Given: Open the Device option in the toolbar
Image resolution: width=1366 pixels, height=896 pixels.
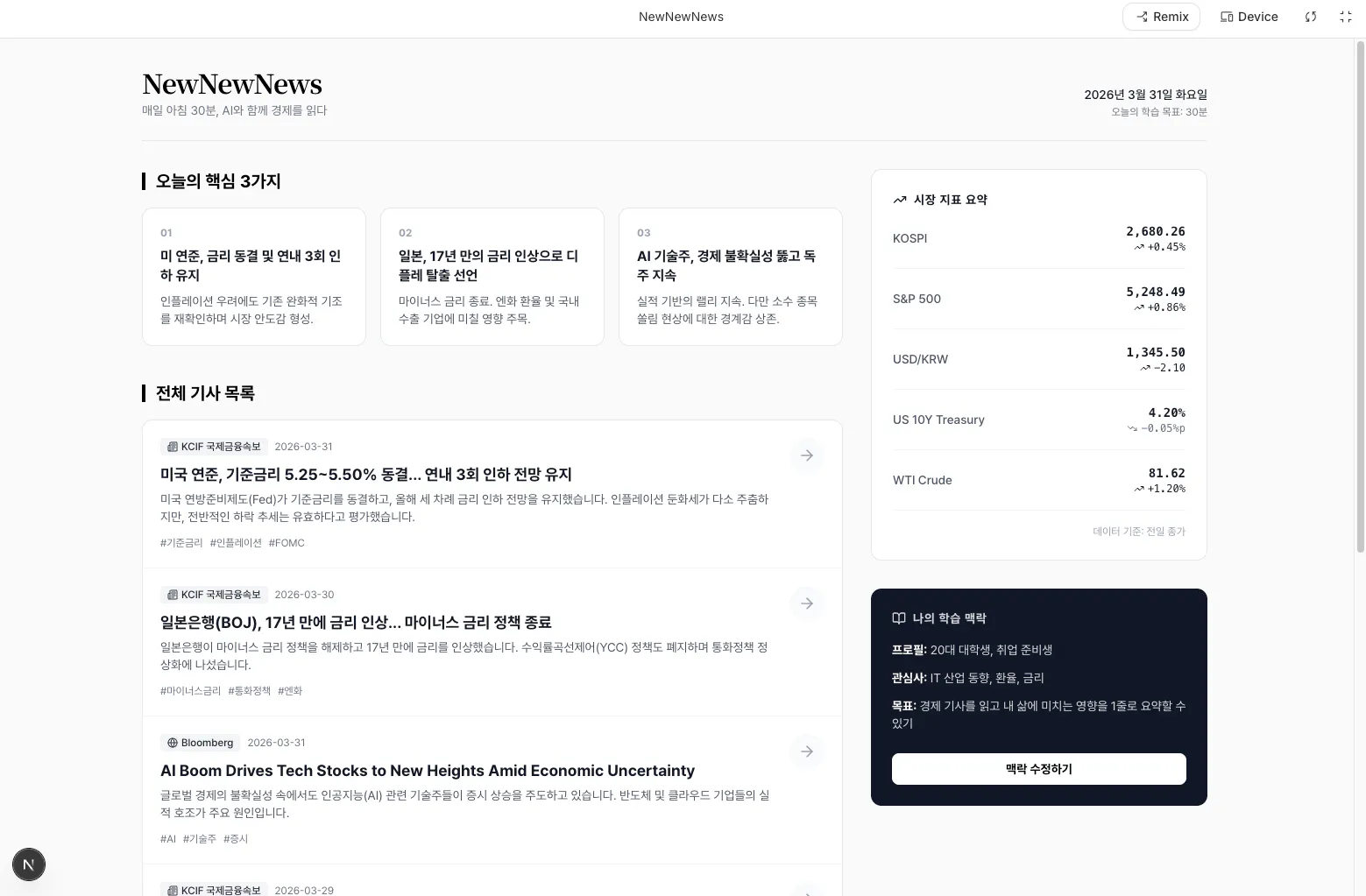Looking at the screenshot, I should point(1248,16).
